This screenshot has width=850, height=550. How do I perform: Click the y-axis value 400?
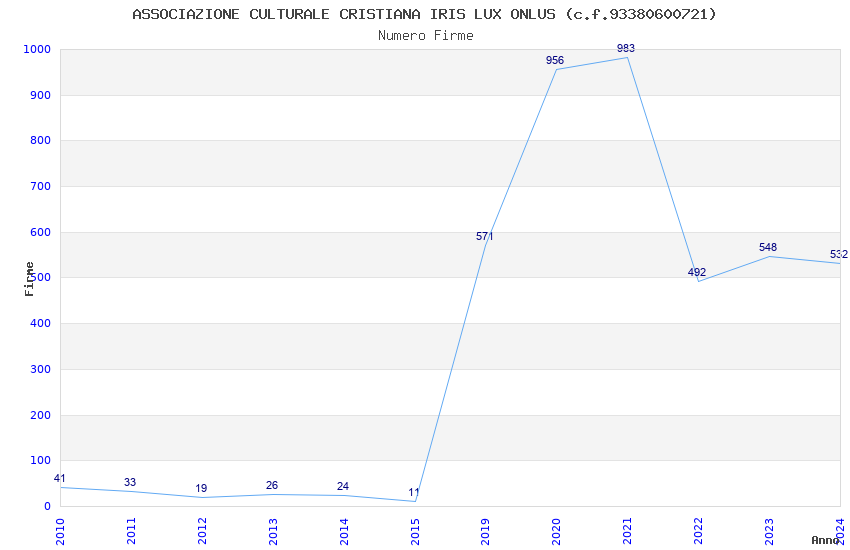click(41, 323)
